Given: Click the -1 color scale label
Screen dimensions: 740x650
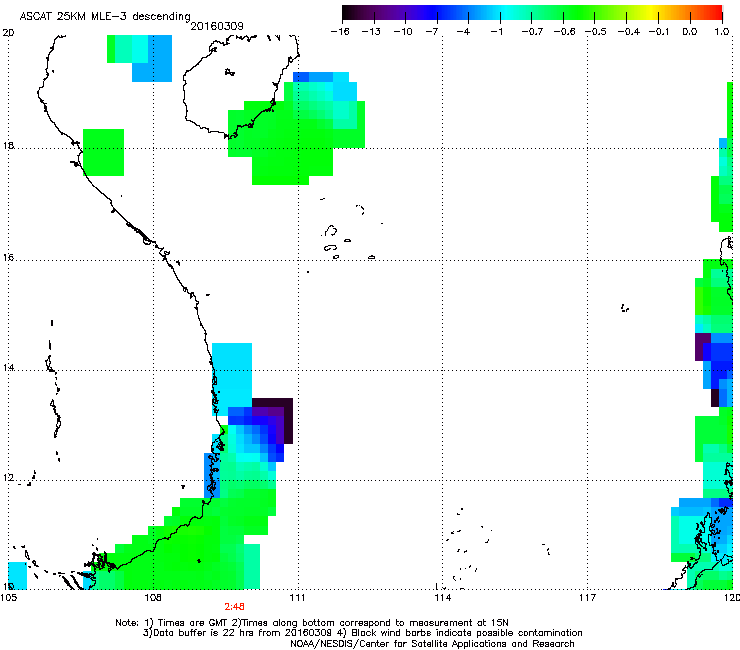Looking at the screenshot, I should click(496, 32).
